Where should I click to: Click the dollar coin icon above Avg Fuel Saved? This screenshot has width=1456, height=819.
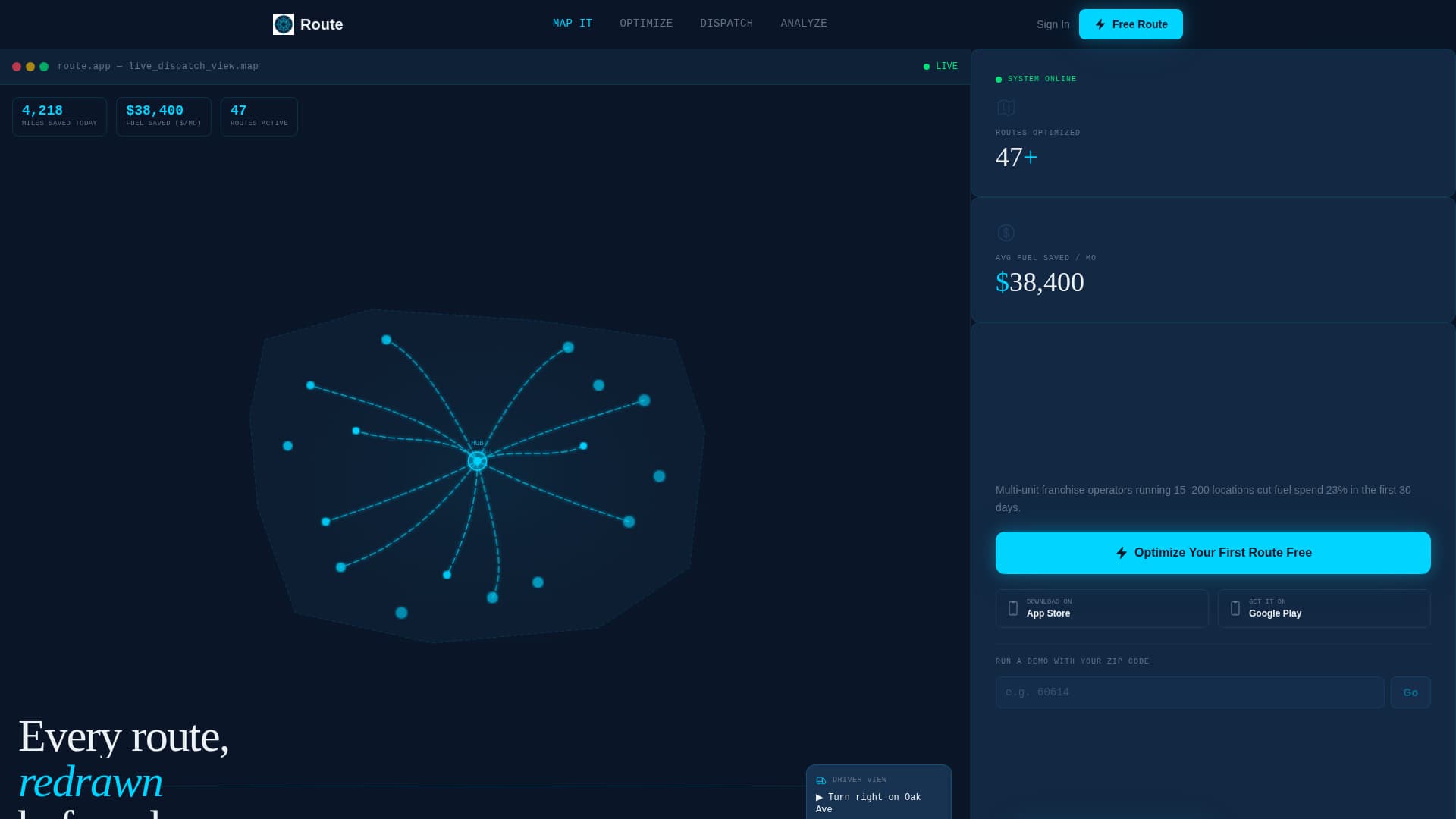coord(1006,233)
